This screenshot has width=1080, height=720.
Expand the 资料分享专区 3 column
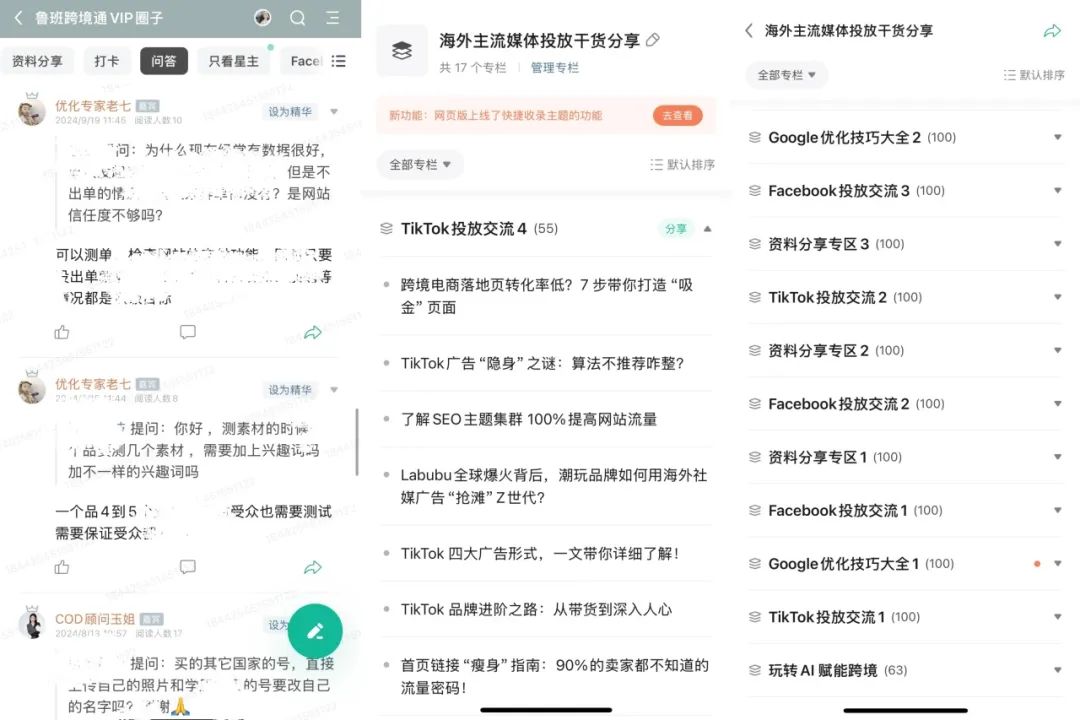click(x=1057, y=244)
